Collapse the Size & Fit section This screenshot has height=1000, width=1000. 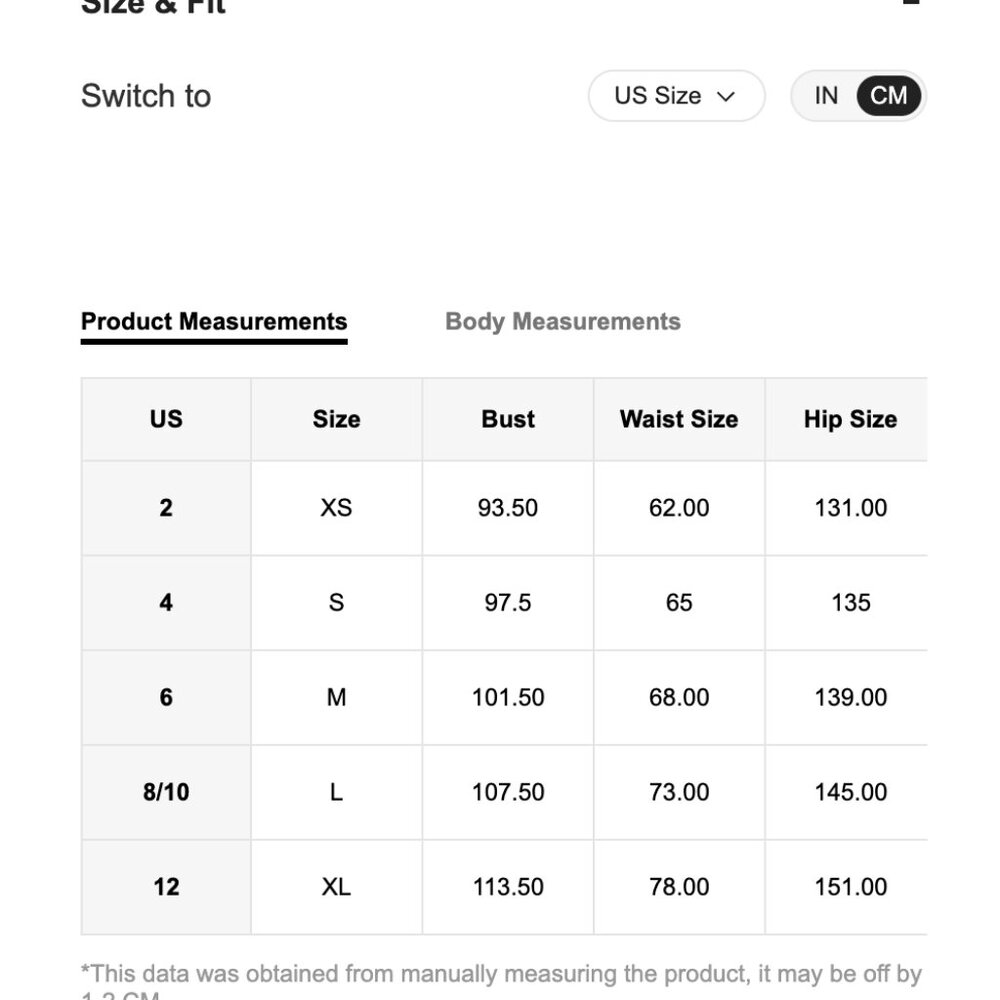[911, 3]
